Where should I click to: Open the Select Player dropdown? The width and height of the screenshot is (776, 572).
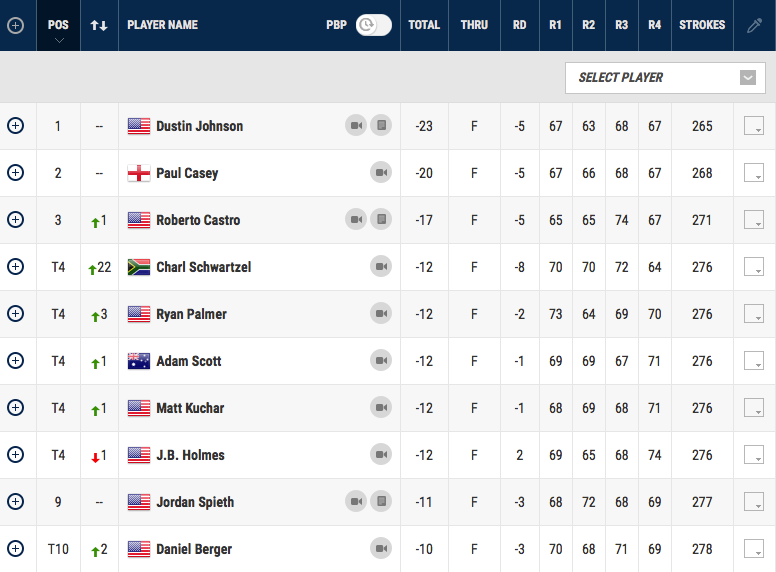click(665, 78)
